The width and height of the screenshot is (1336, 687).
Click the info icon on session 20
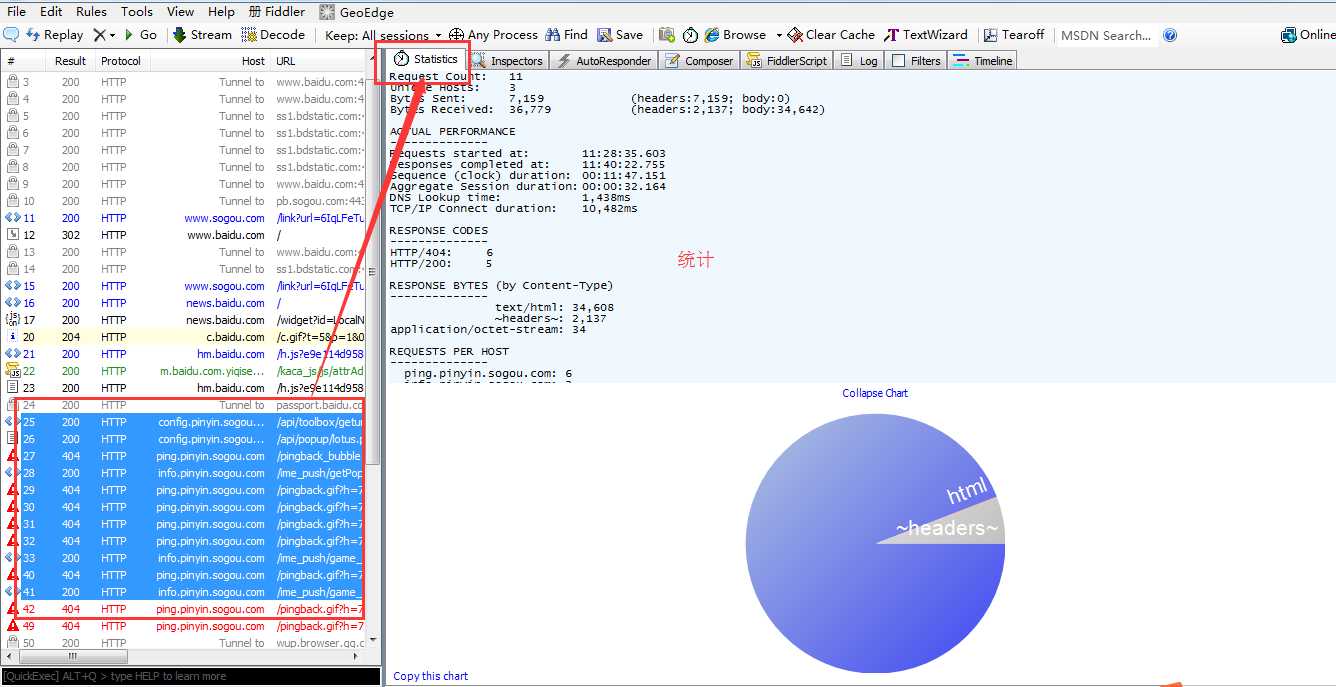tap(13, 337)
